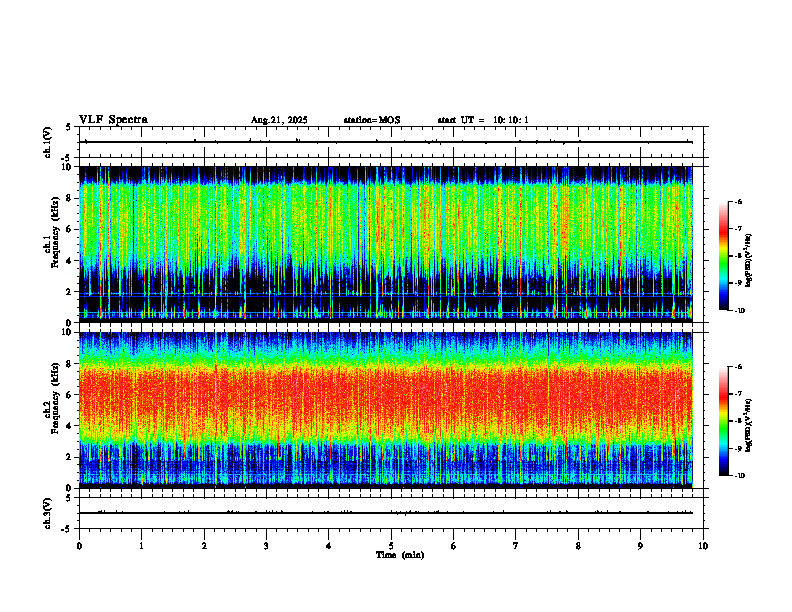The width and height of the screenshot is (792, 612).
Task: Click the 3 tick on Time axis
Action: click(266, 546)
